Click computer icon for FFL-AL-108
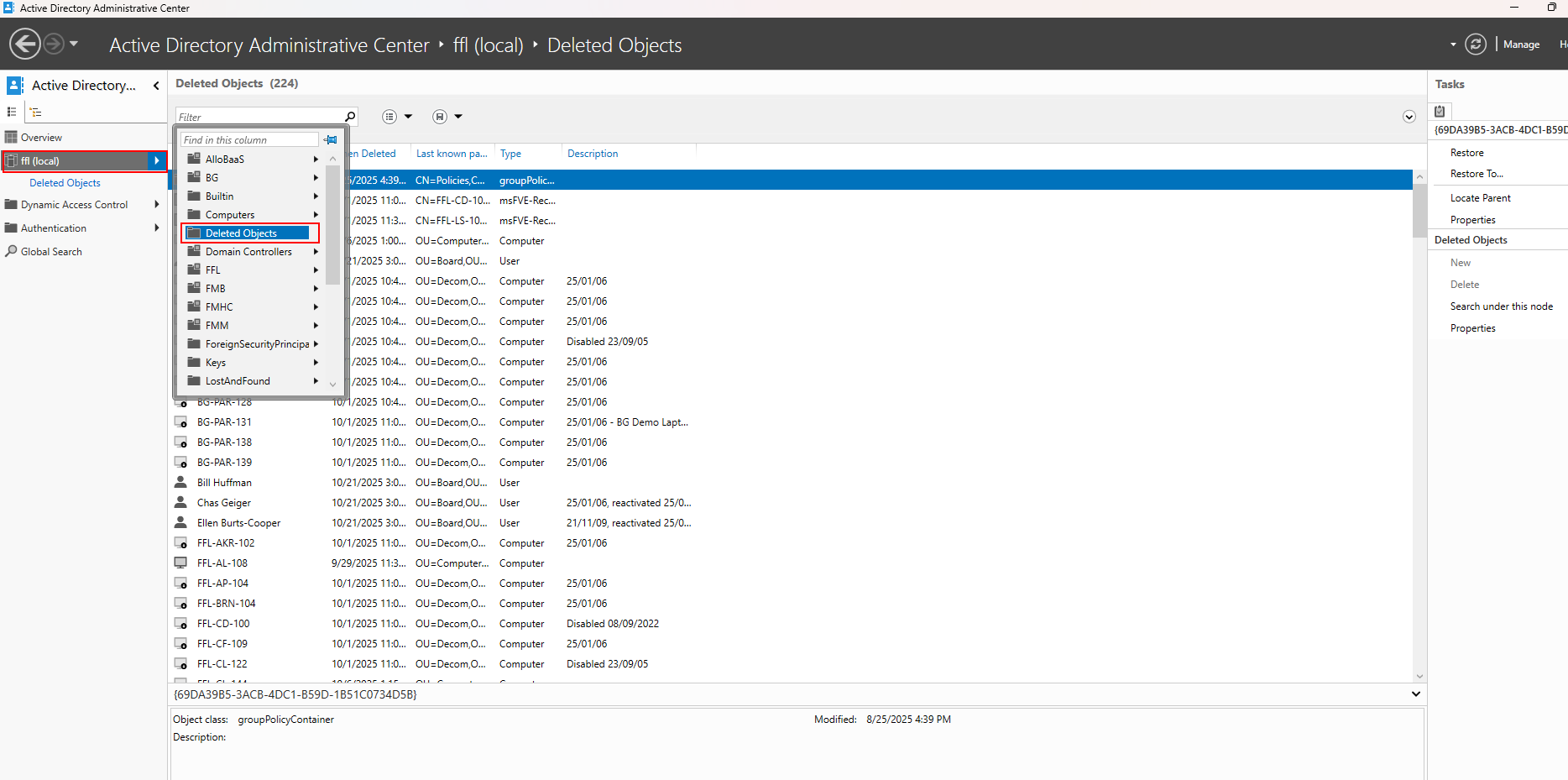The height and width of the screenshot is (780, 1568). tap(180, 563)
